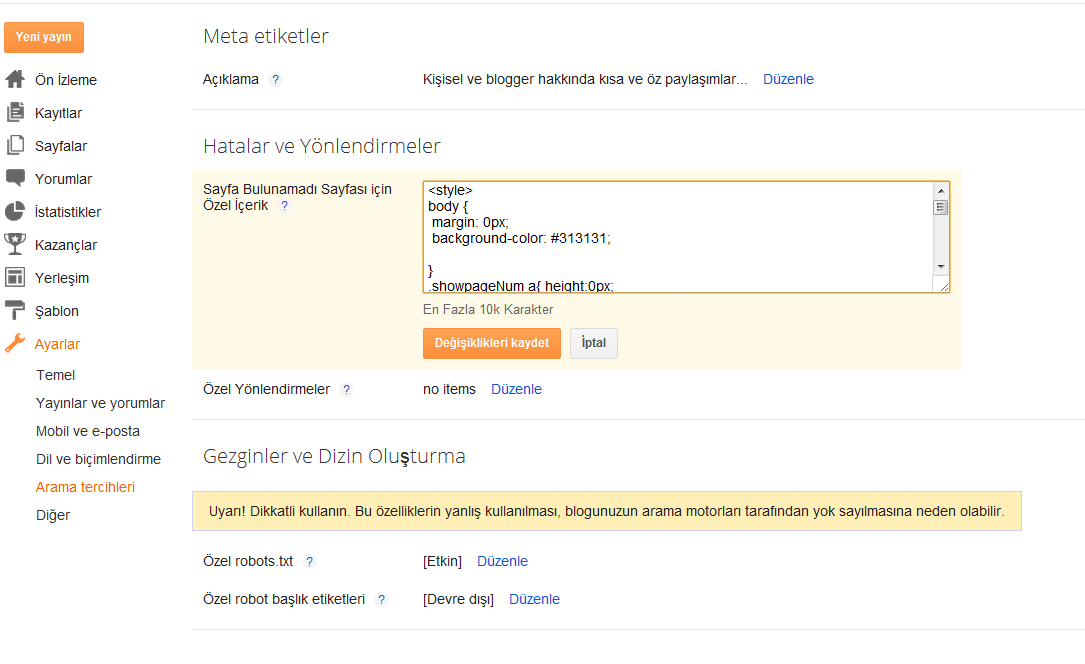Open Yorumlar in sidebar

(x=63, y=179)
